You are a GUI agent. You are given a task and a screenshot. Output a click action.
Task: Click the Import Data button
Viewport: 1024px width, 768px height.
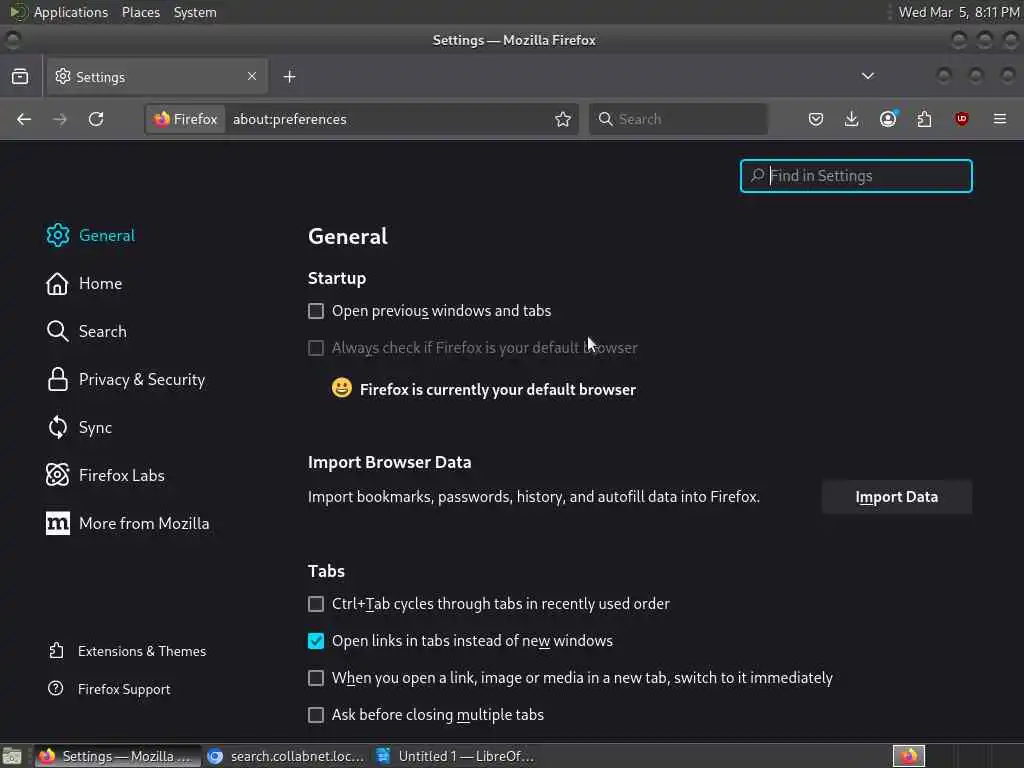coord(896,497)
